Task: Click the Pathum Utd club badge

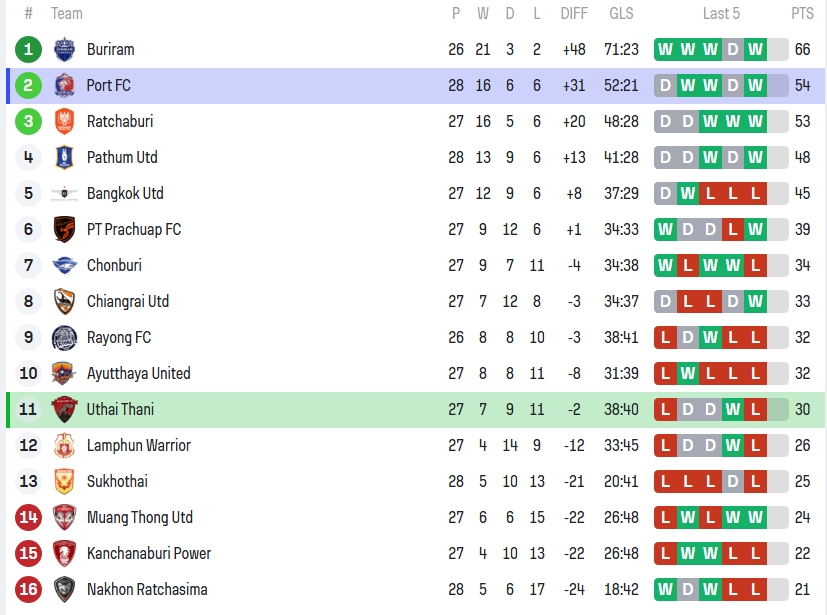Action: coord(64,157)
